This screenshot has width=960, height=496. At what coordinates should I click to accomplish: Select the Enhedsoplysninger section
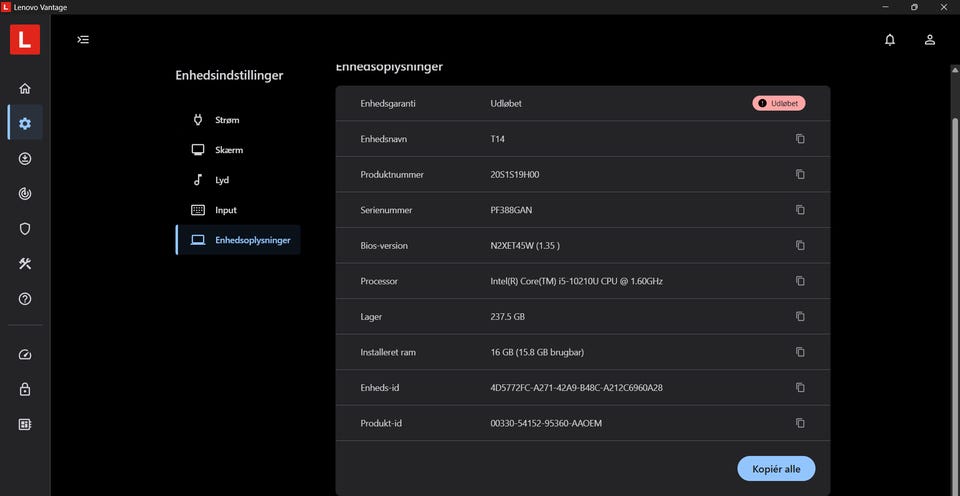[238, 240]
